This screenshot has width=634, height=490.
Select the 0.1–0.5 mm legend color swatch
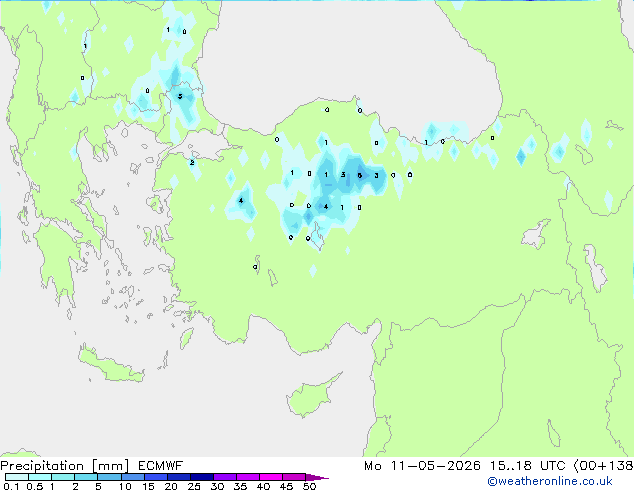[x=17, y=477]
